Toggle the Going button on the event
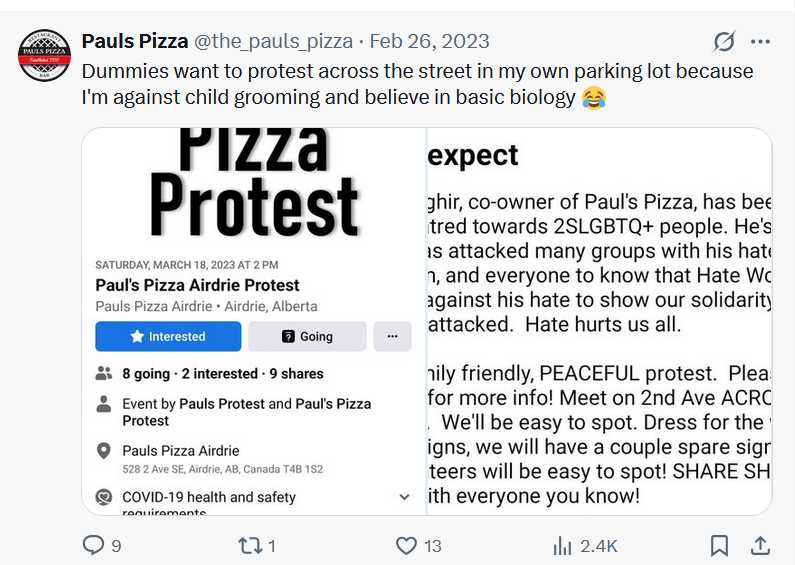This screenshot has height=565, width=795. tap(307, 337)
